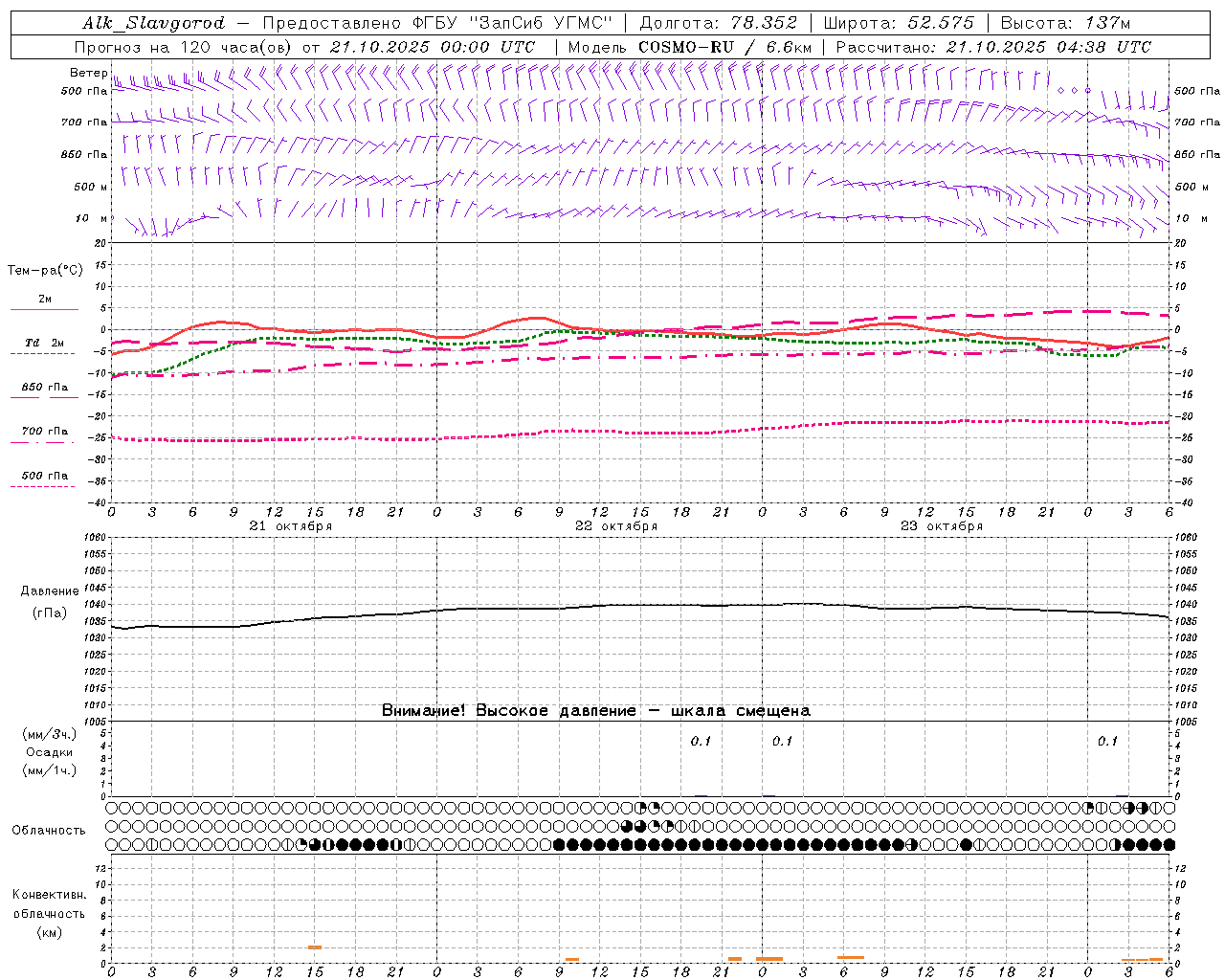The height and width of the screenshot is (980, 1225).
Task: Click the "850 гПа" temperature legend entry
Action: 44,388
